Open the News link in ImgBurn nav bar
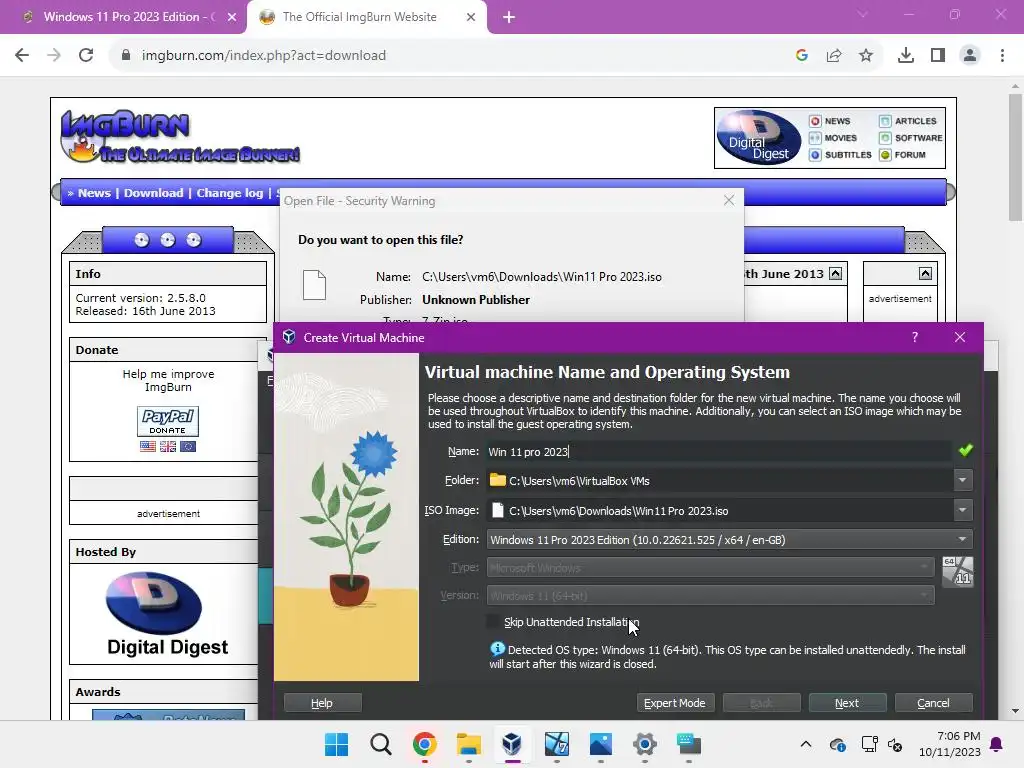The image size is (1024, 768). tap(94, 193)
